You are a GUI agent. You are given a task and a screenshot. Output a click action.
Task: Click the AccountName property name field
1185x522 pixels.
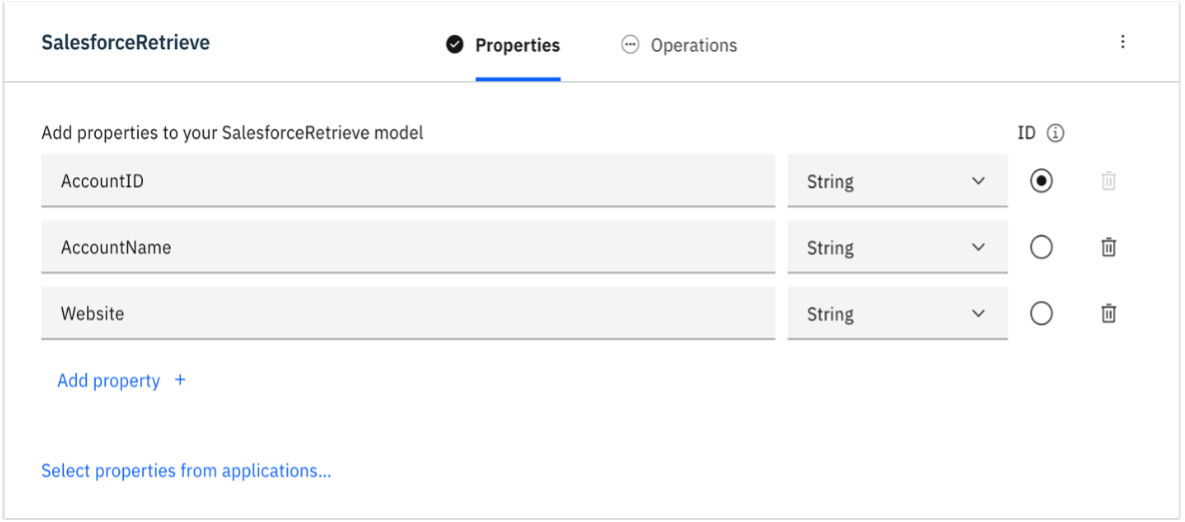pyautogui.click(x=407, y=247)
